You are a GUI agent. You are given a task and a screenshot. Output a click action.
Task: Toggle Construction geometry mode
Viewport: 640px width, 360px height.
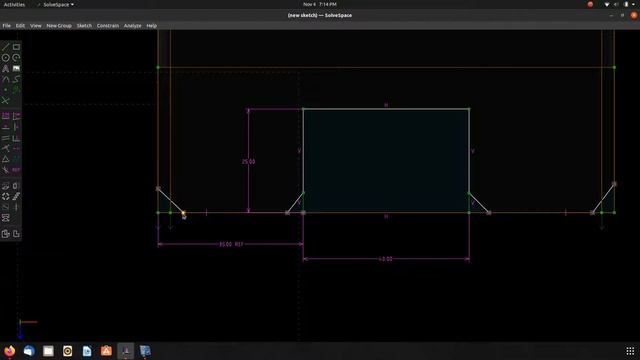[x=16, y=90]
